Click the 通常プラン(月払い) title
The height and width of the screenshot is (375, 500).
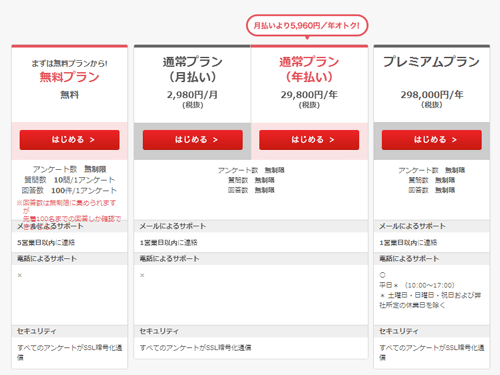tap(193, 69)
